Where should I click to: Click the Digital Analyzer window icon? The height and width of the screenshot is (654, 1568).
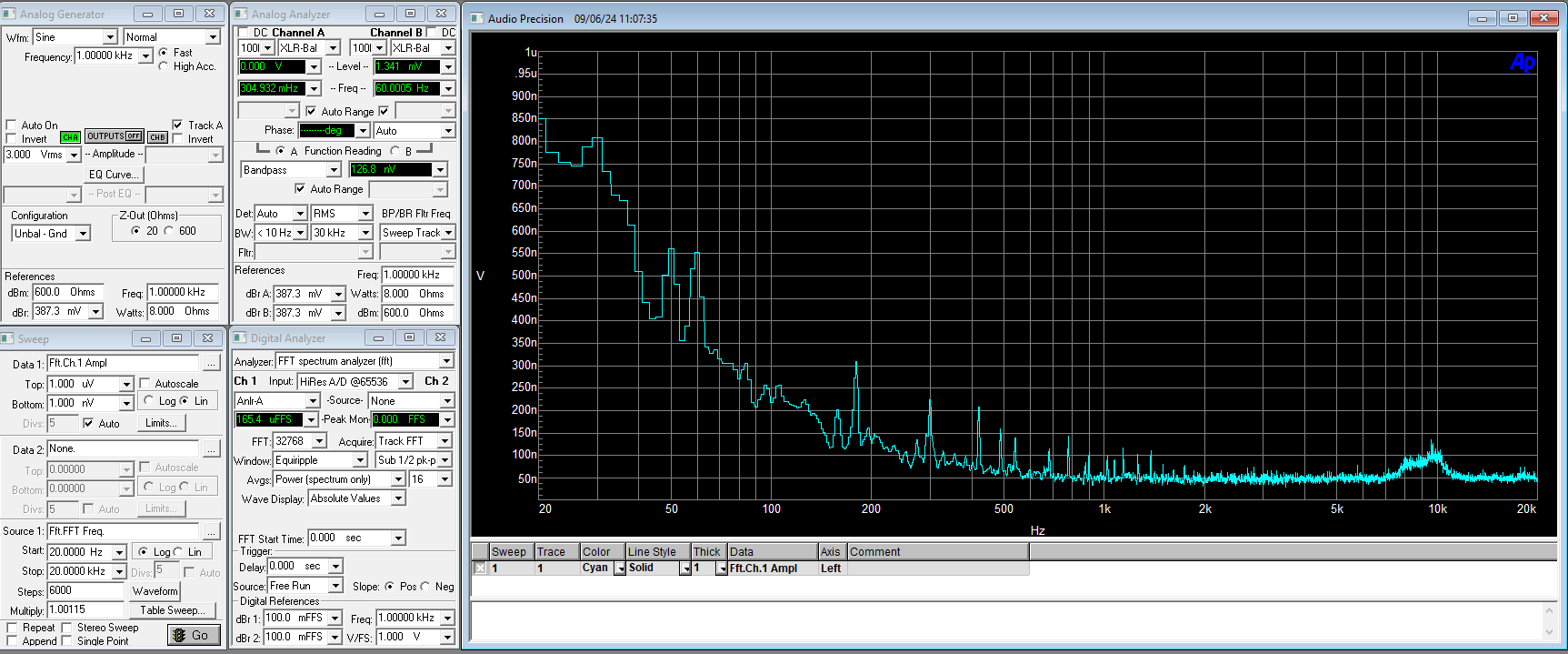pos(240,337)
